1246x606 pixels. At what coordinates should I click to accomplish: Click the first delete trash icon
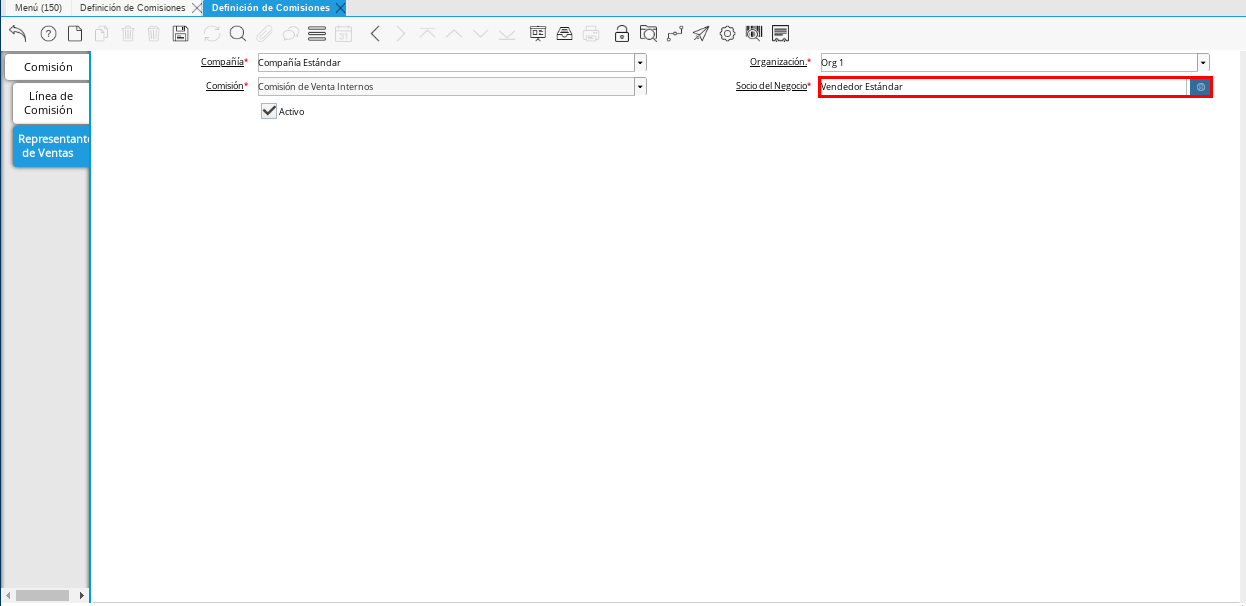coord(128,33)
